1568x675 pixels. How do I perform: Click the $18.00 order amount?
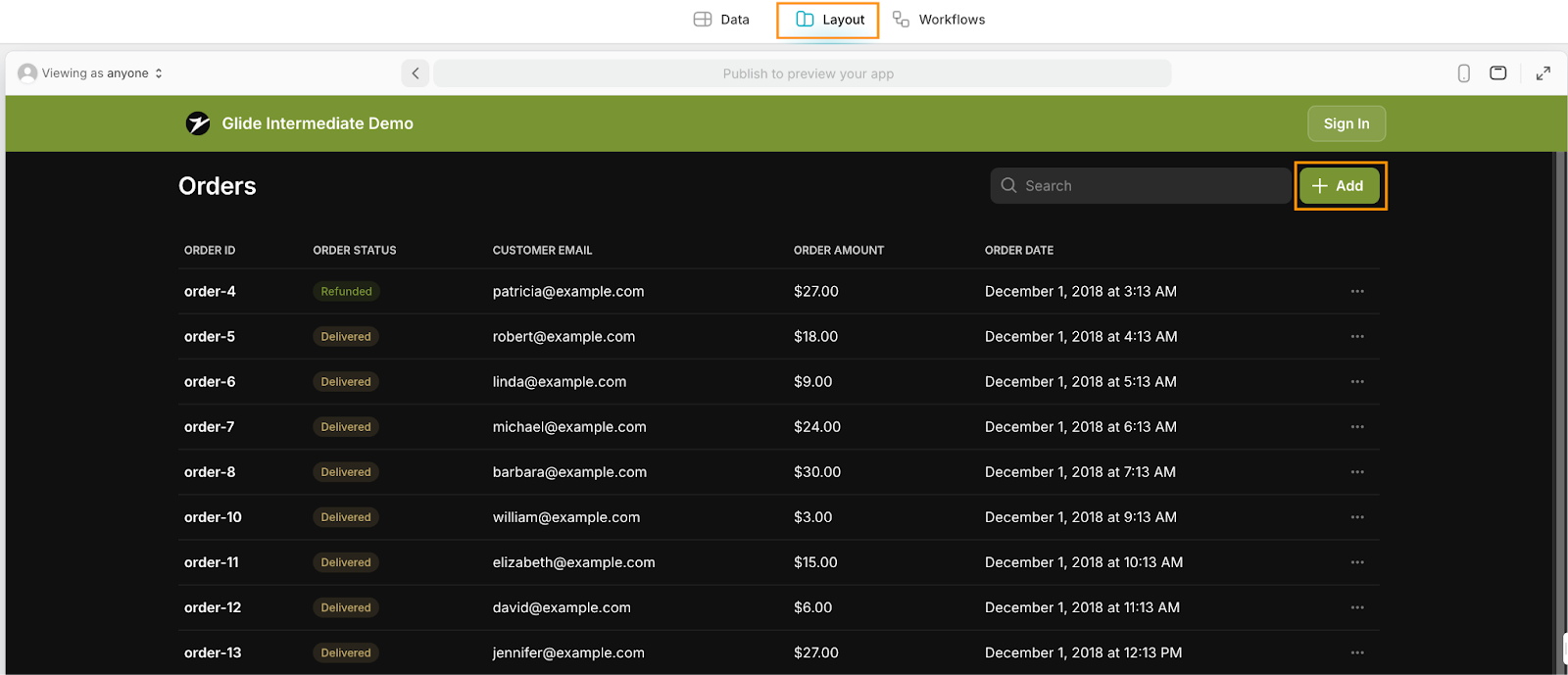[x=815, y=337]
